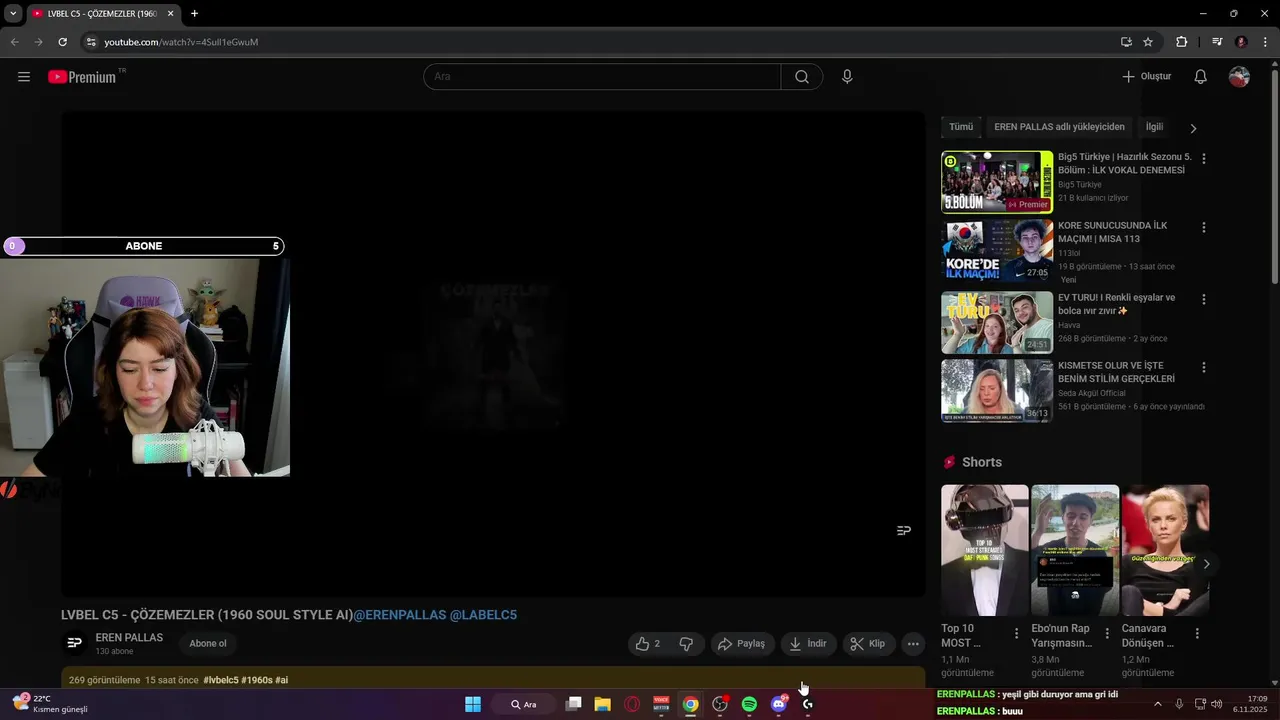
Task: Expand the tab search dropdown arrow
Action: [x=13, y=14]
